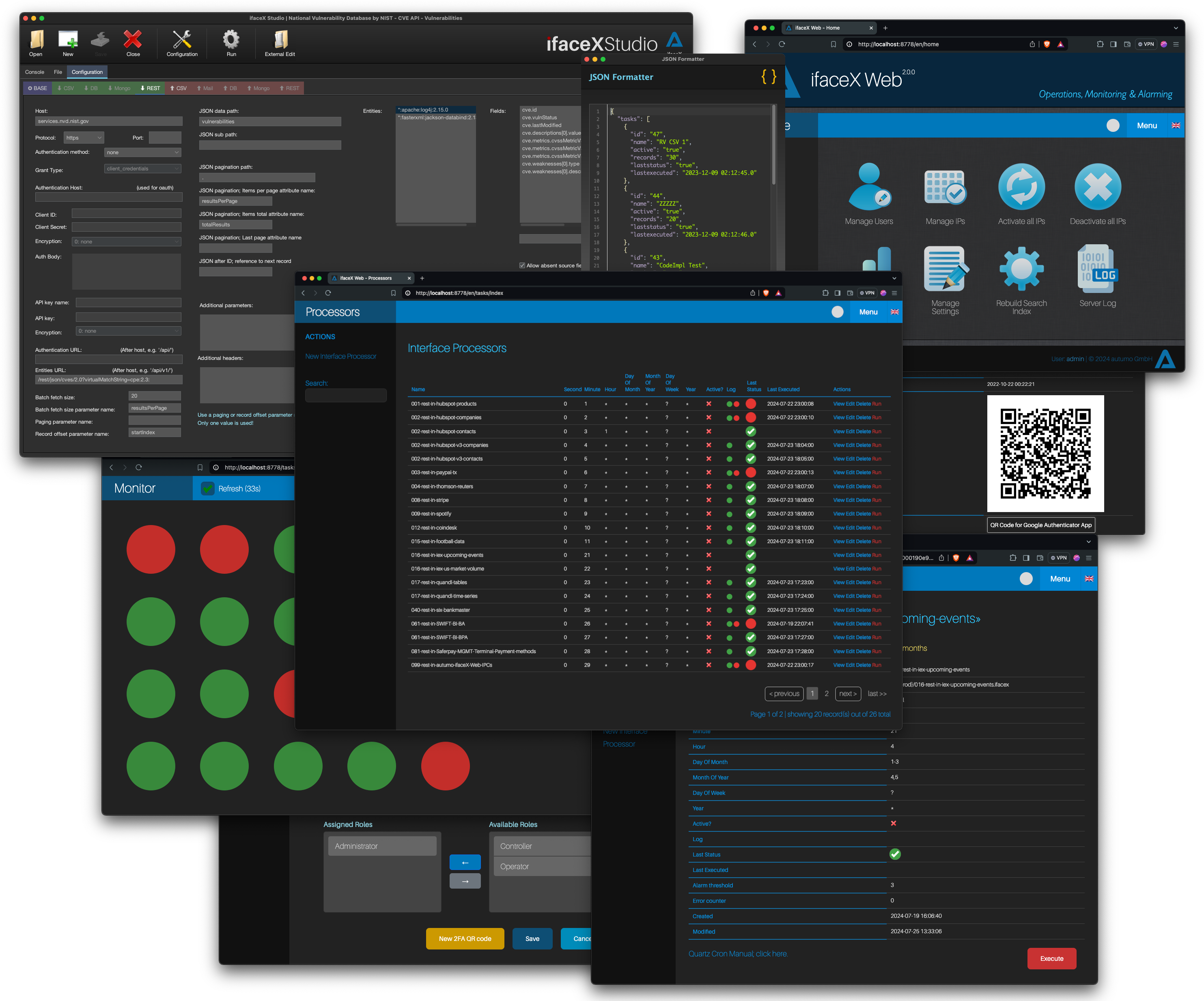Open the Configuration tools icon in toolbar
This screenshot has height=1001, width=1204.
[182, 39]
